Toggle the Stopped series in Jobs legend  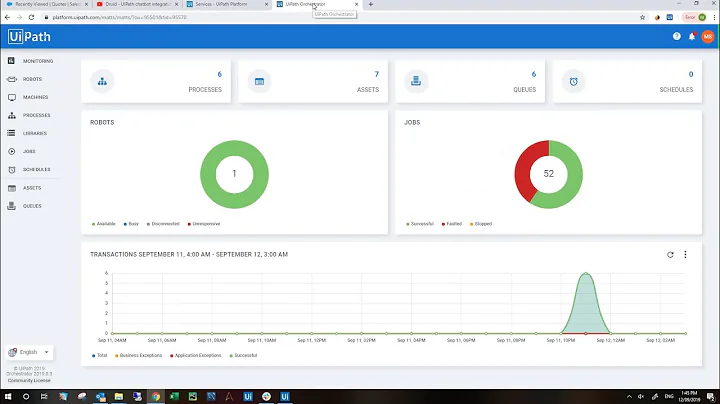pos(481,224)
